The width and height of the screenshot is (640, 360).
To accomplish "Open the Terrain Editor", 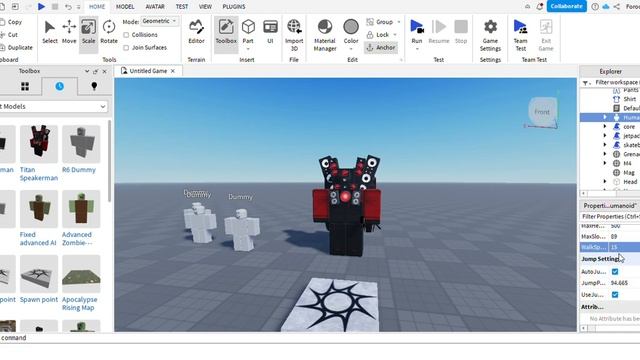I will 196,32.
